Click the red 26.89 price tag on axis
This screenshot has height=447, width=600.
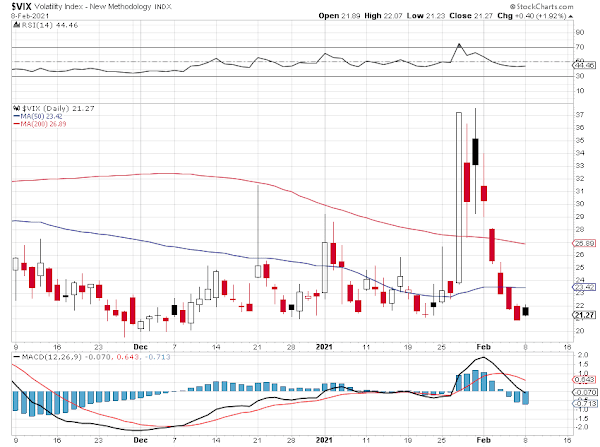tap(584, 243)
